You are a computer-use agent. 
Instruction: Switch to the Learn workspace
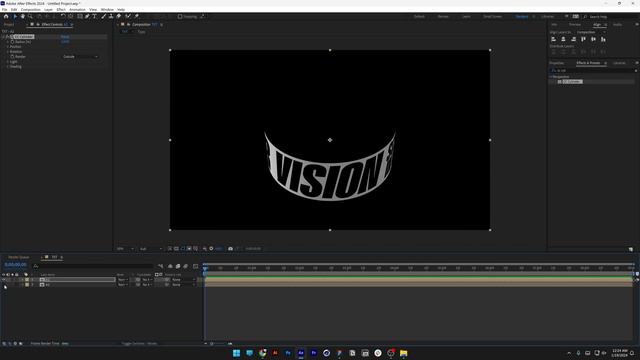point(466,16)
